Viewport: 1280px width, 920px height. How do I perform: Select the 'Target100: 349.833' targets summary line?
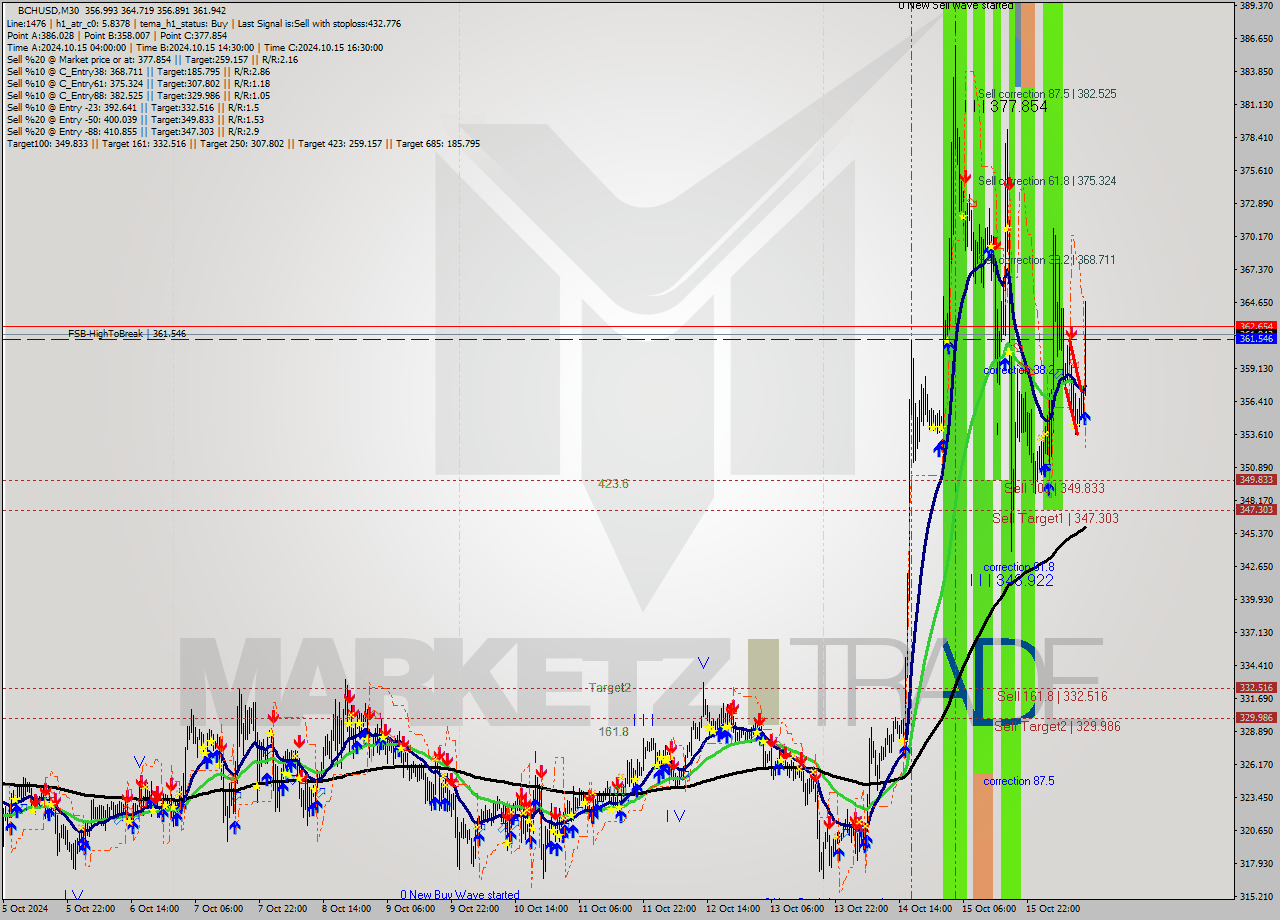tap(243, 143)
